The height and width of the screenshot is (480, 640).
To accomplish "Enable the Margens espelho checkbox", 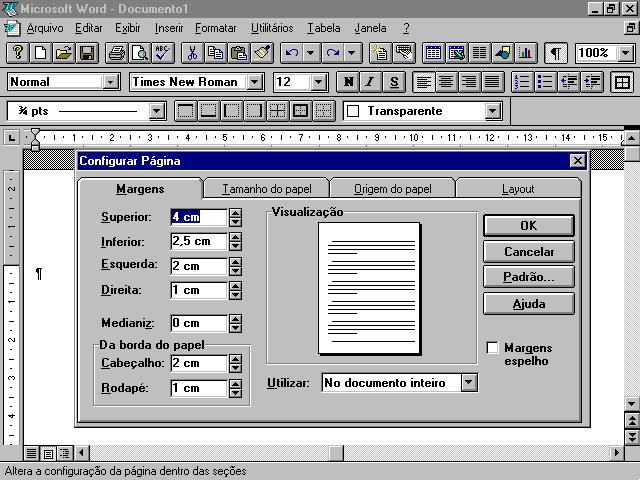I will point(492,348).
